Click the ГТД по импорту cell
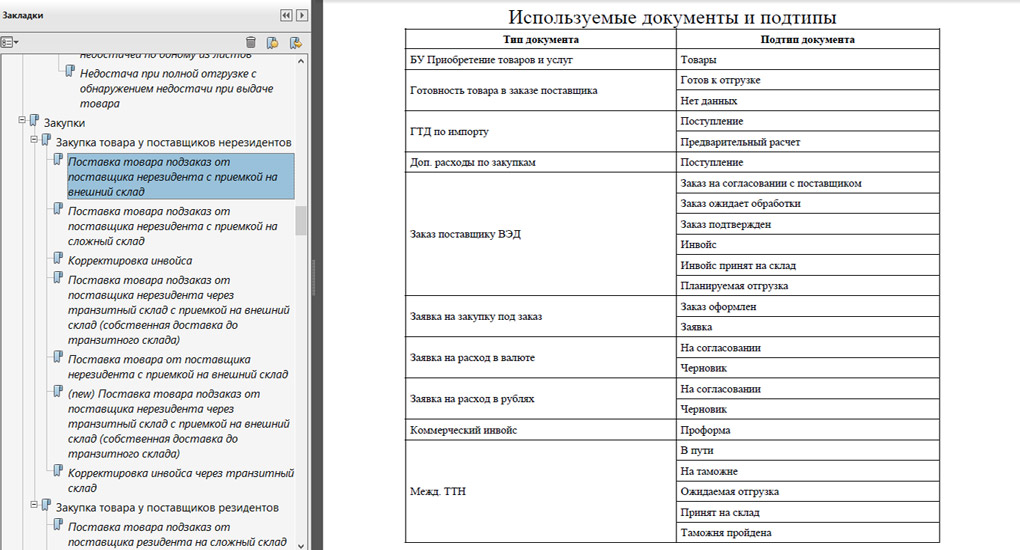Image resolution: width=1020 pixels, height=550 pixels. tap(541, 131)
